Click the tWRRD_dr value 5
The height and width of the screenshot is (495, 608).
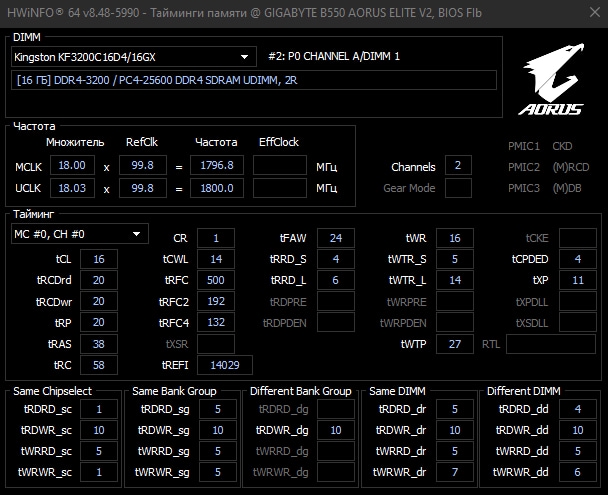(455, 451)
